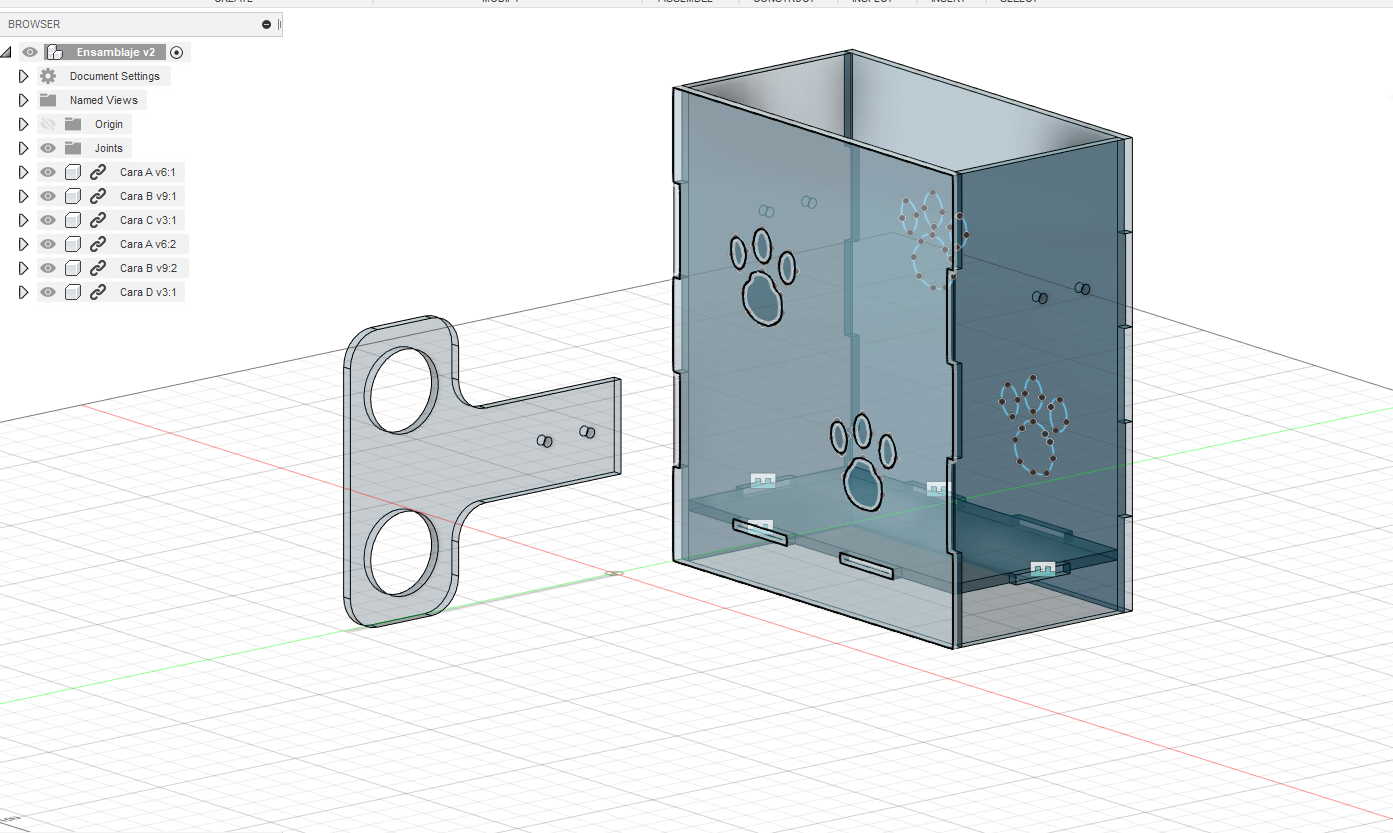The height and width of the screenshot is (833, 1393).
Task: Expand the Document Settings node
Action: pyautogui.click(x=24, y=76)
